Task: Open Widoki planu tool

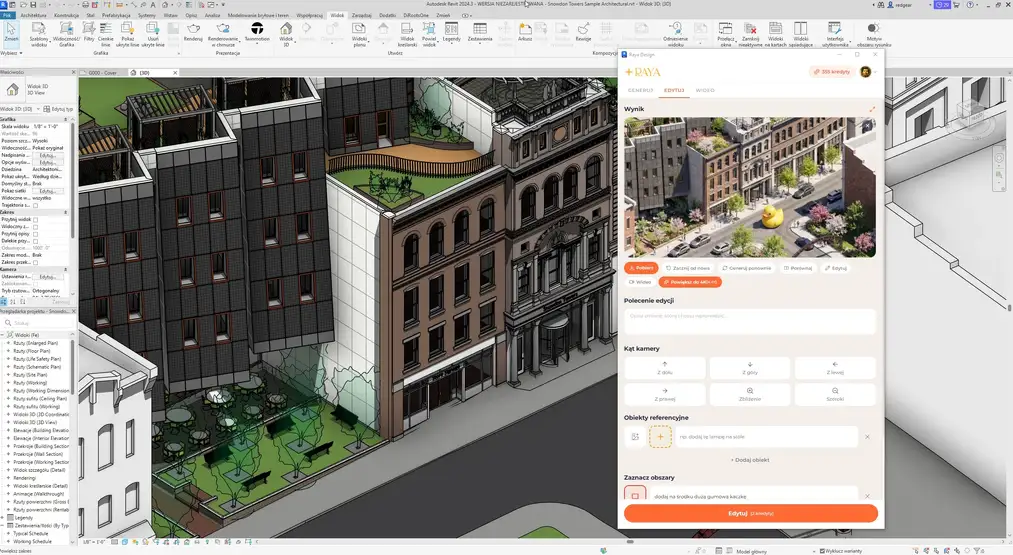Action: click(x=359, y=34)
